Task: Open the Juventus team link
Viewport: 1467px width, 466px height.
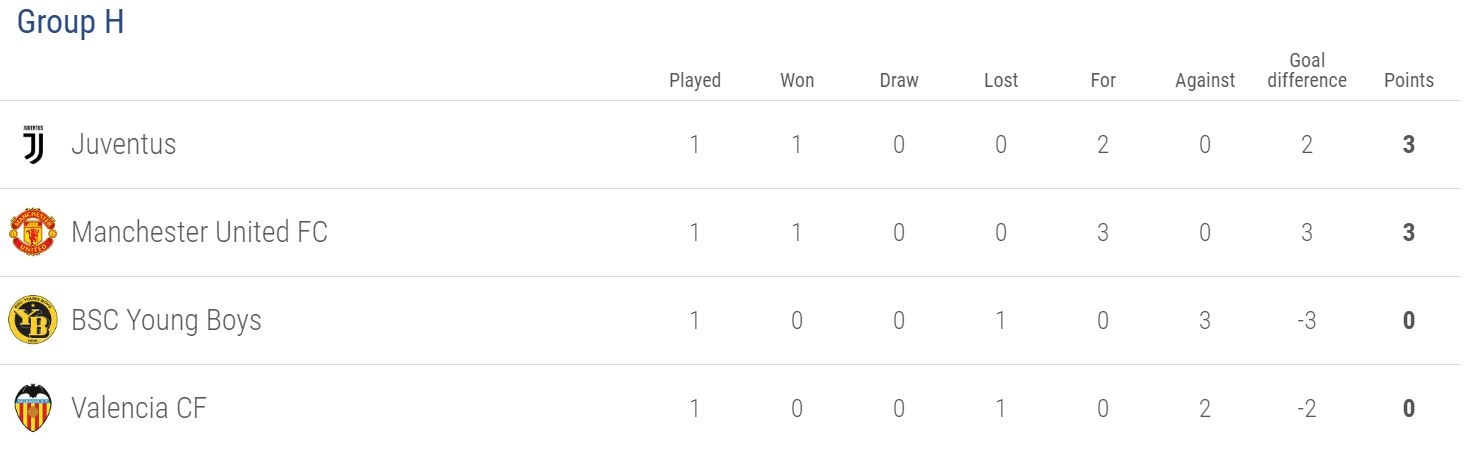Action: coord(124,145)
